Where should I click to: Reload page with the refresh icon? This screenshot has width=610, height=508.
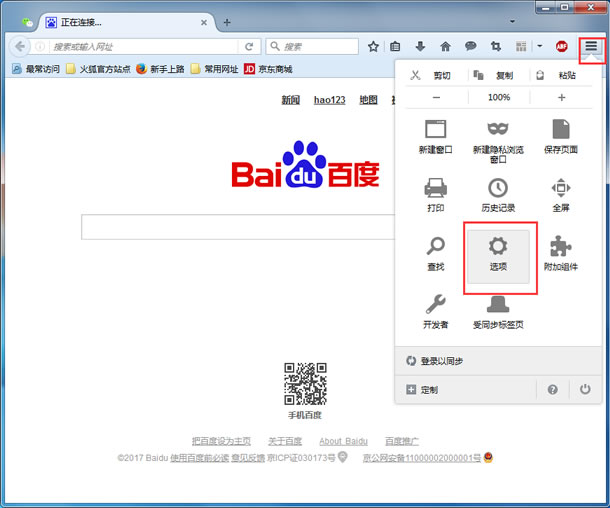point(249,47)
